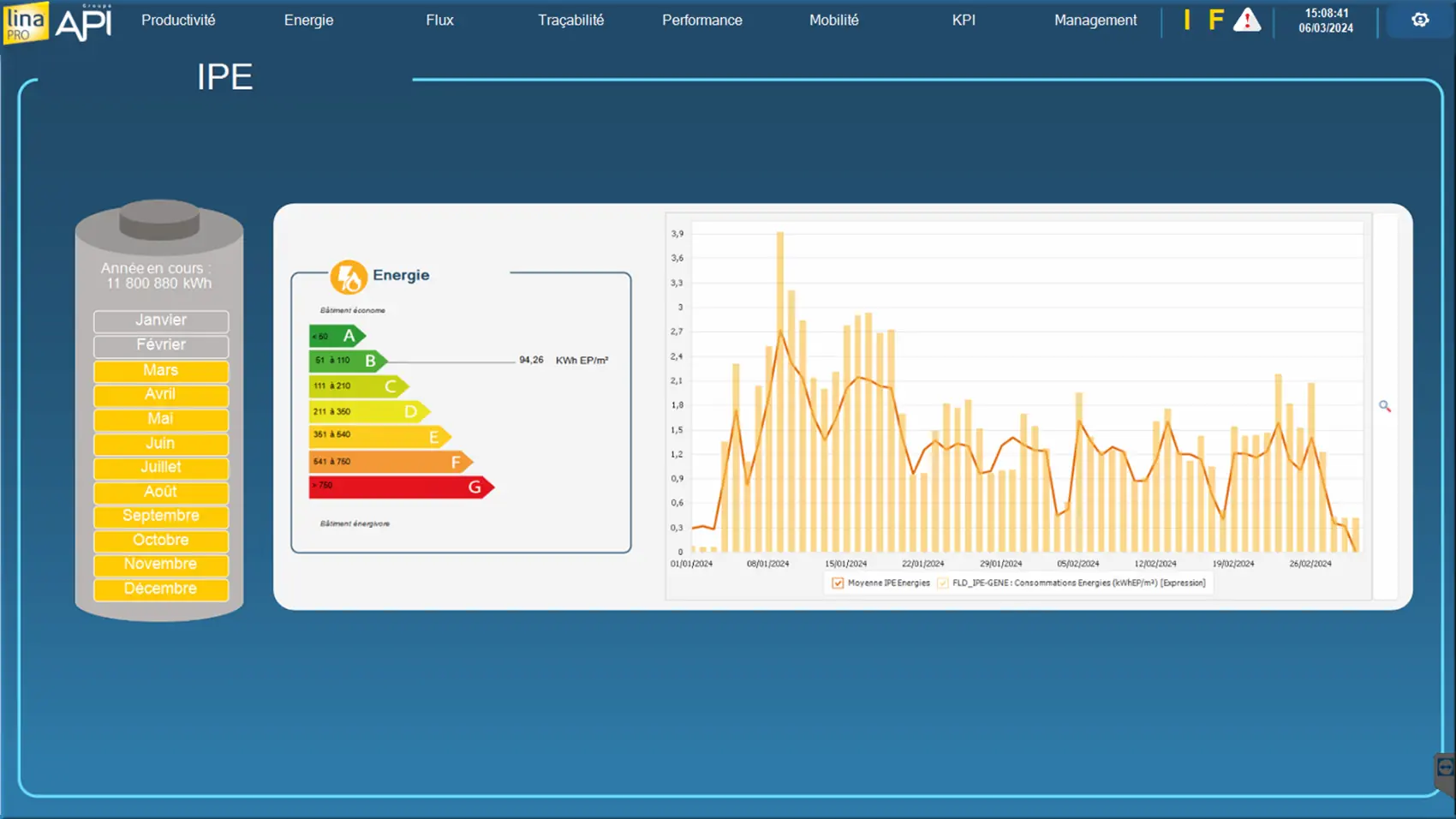
Task: Click the red G energy rating bar
Action: tap(399, 487)
